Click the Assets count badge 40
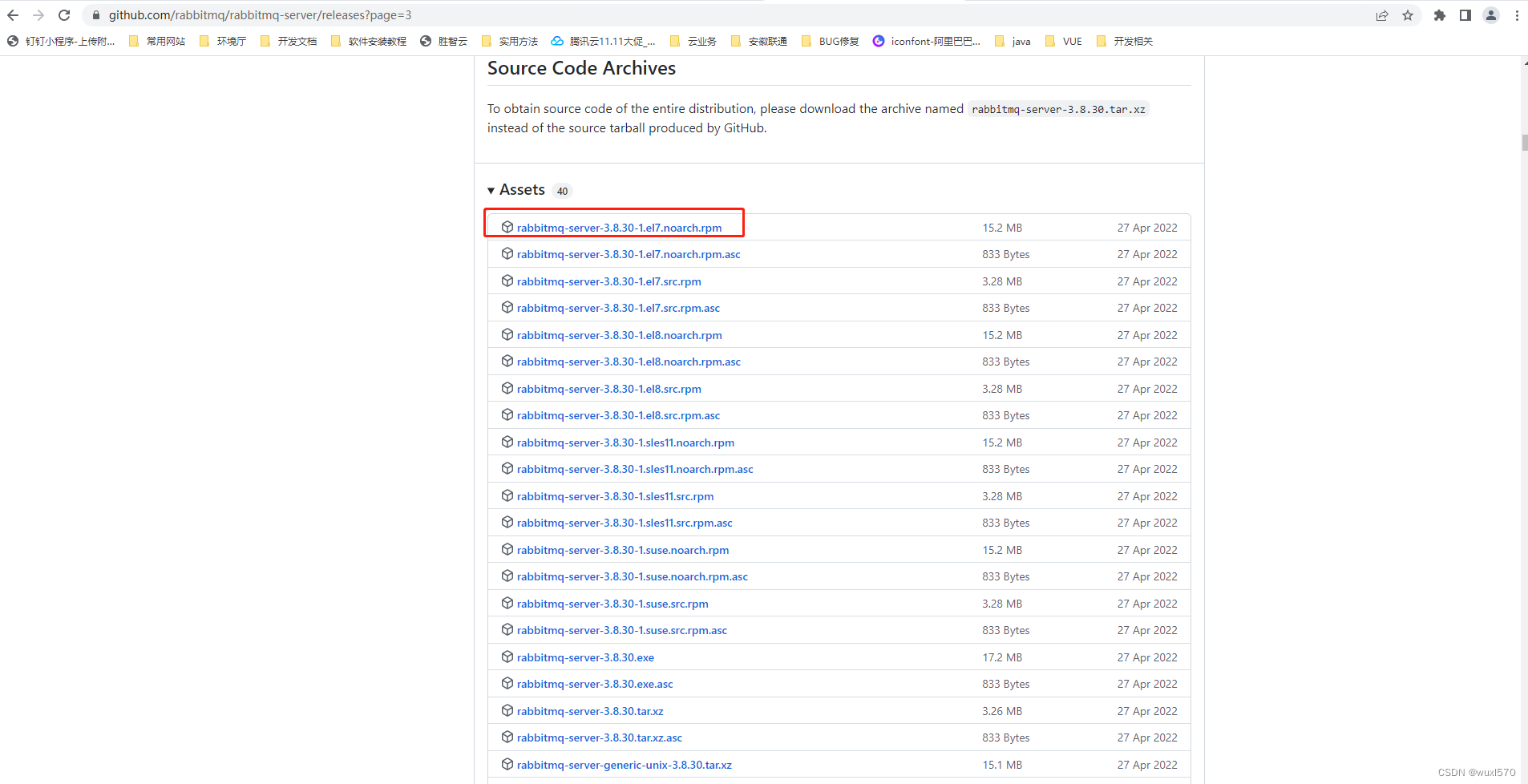Screen dimensions: 1528x784 [562, 191]
